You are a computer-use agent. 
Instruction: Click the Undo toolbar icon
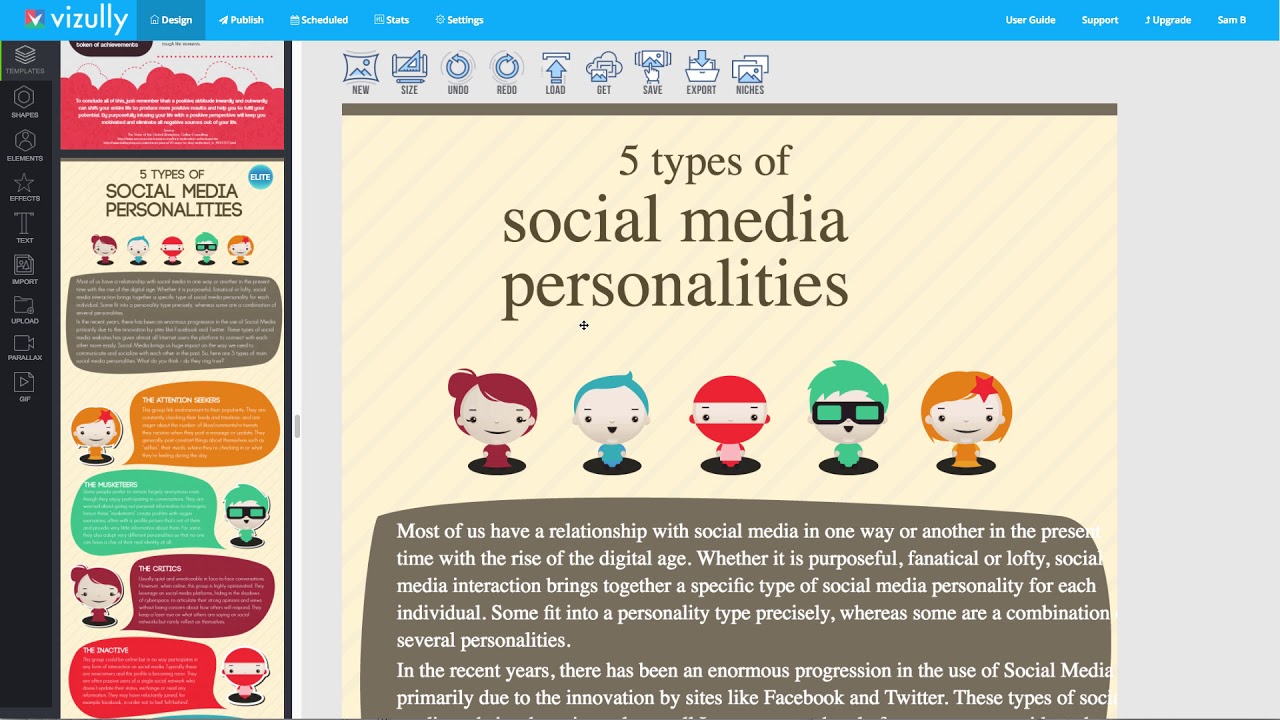[458, 74]
